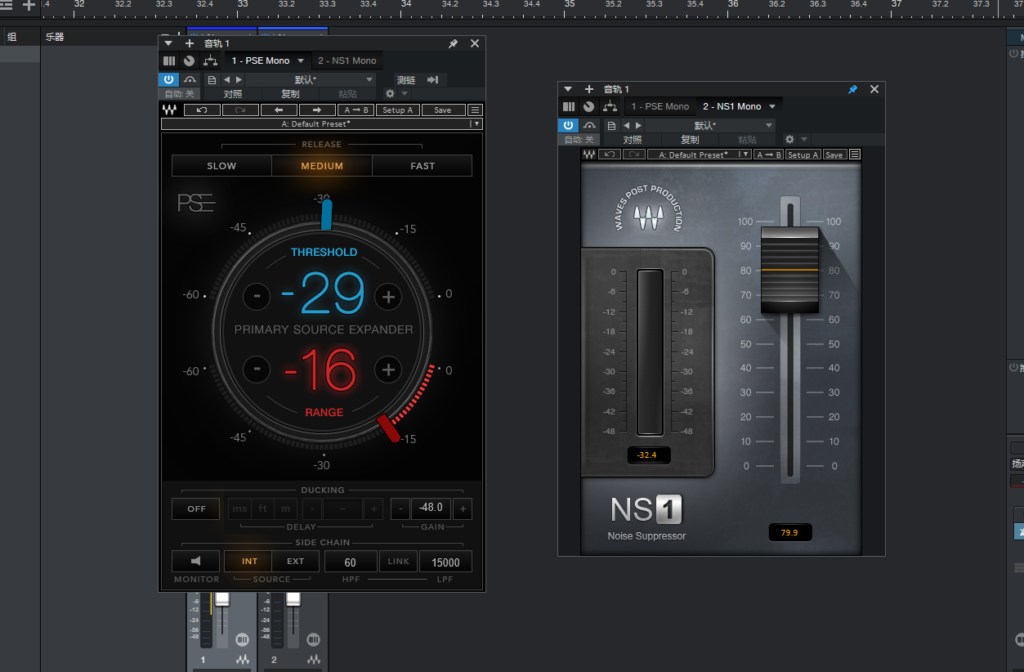Open the gear settings icon in the PSE header
The width and height of the screenshot is (1024, 672).
click(x=389, y=93)
